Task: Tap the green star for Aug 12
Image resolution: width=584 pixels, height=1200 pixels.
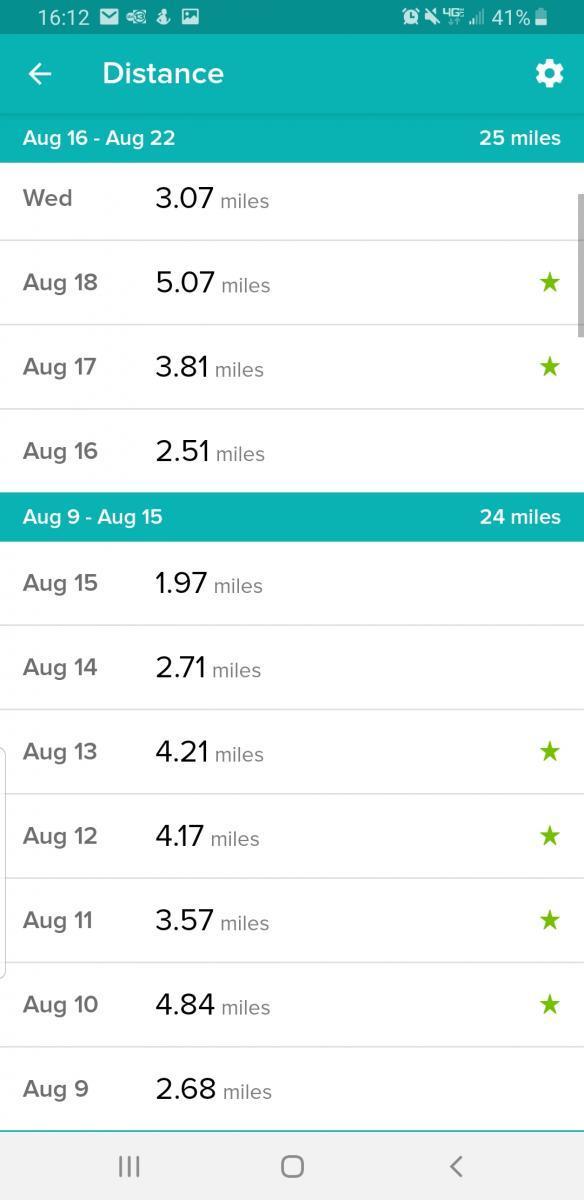Action: tap(549, 836)
